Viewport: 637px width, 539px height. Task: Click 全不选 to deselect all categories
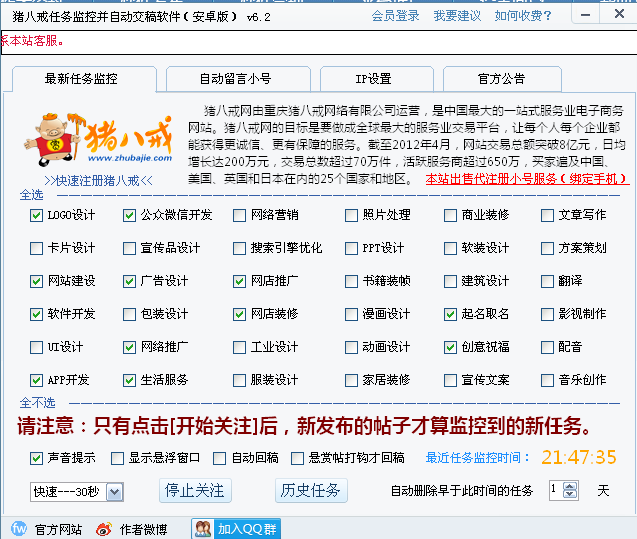click(x=37, y=403)
